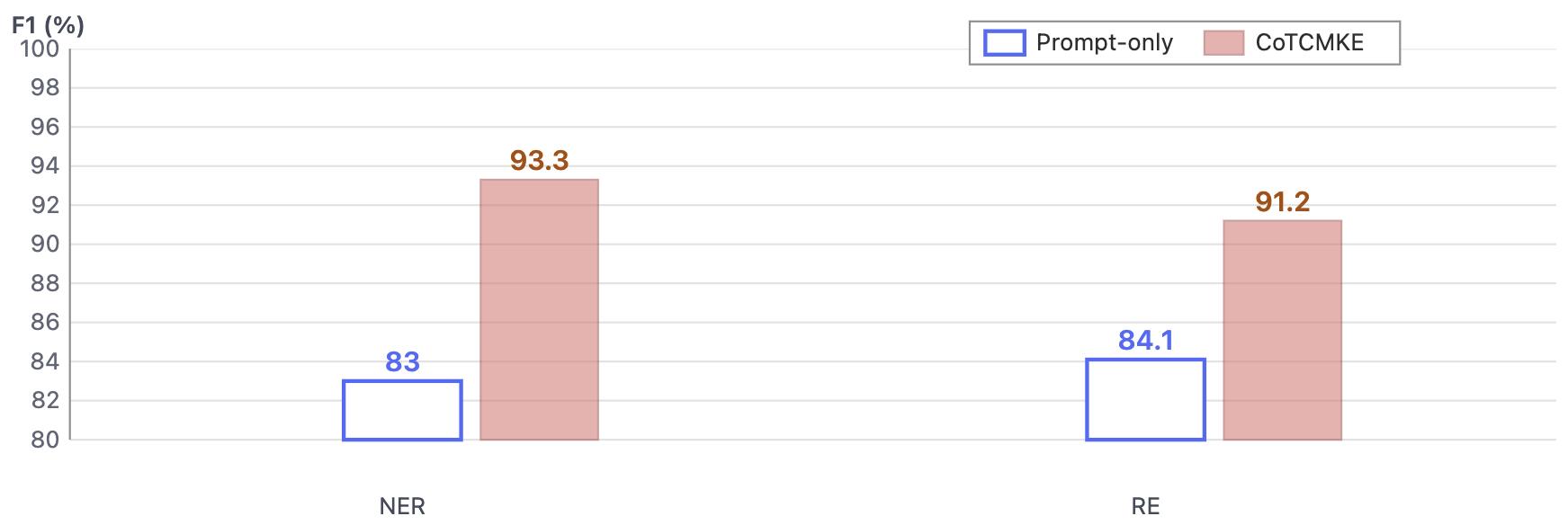1568x525 pixels.
Task: Click the 84.1 data label
Action: [x=1145, y=341]
